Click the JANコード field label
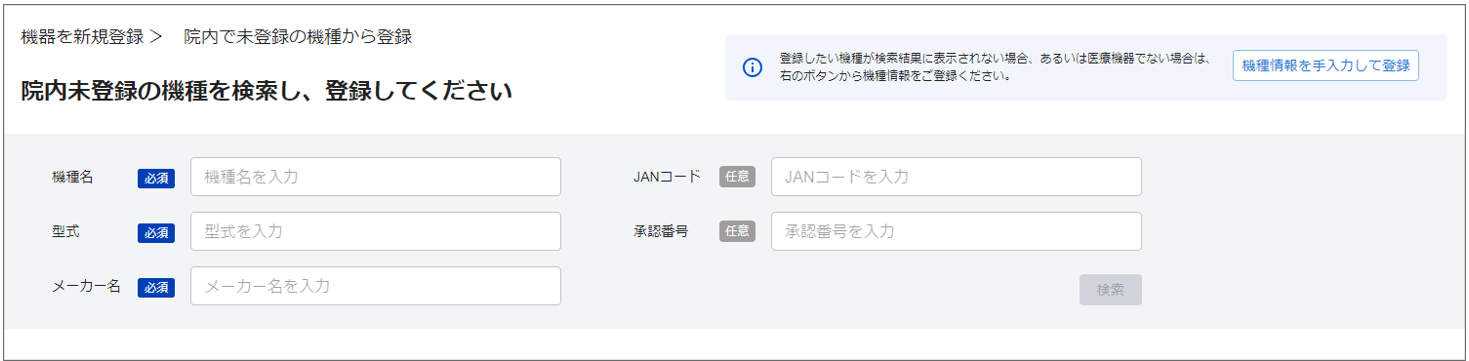The image size is (1469, 361). (667, 177)
